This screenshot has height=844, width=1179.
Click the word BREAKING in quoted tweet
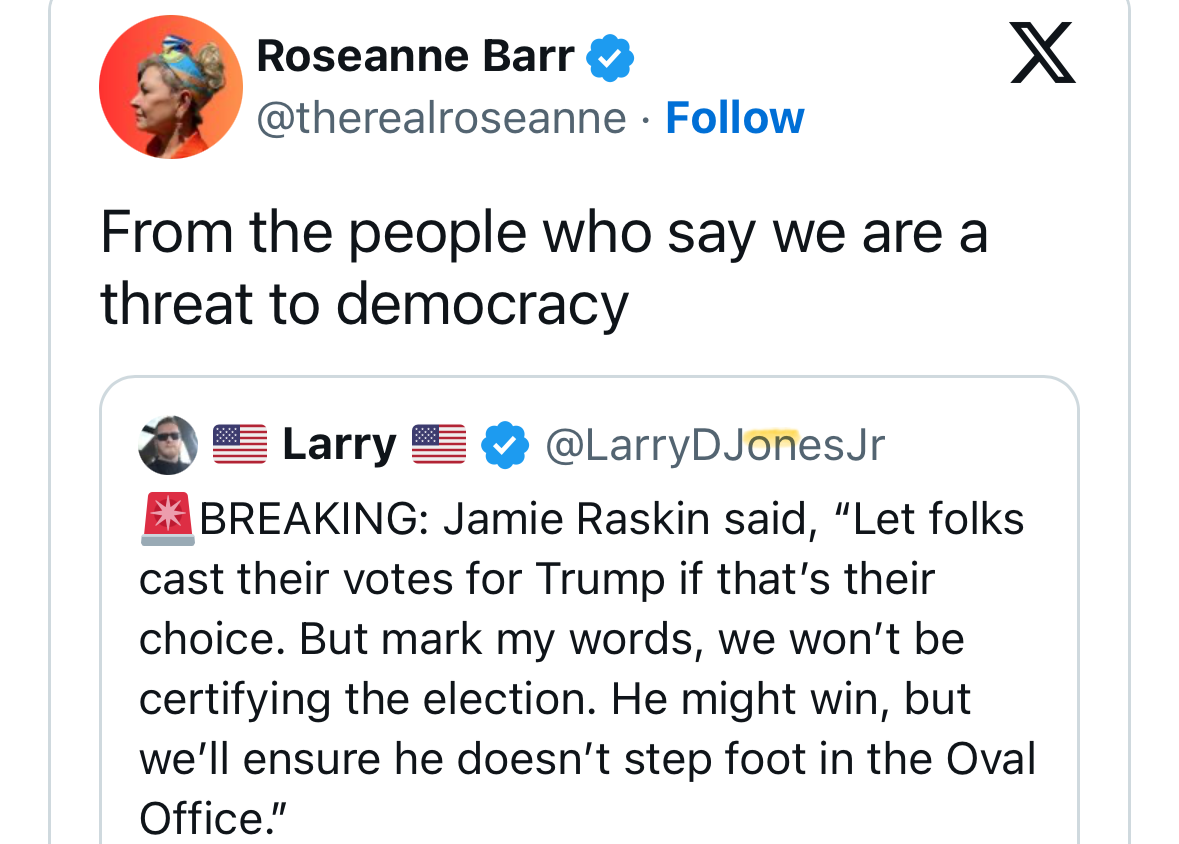(308, 519)
